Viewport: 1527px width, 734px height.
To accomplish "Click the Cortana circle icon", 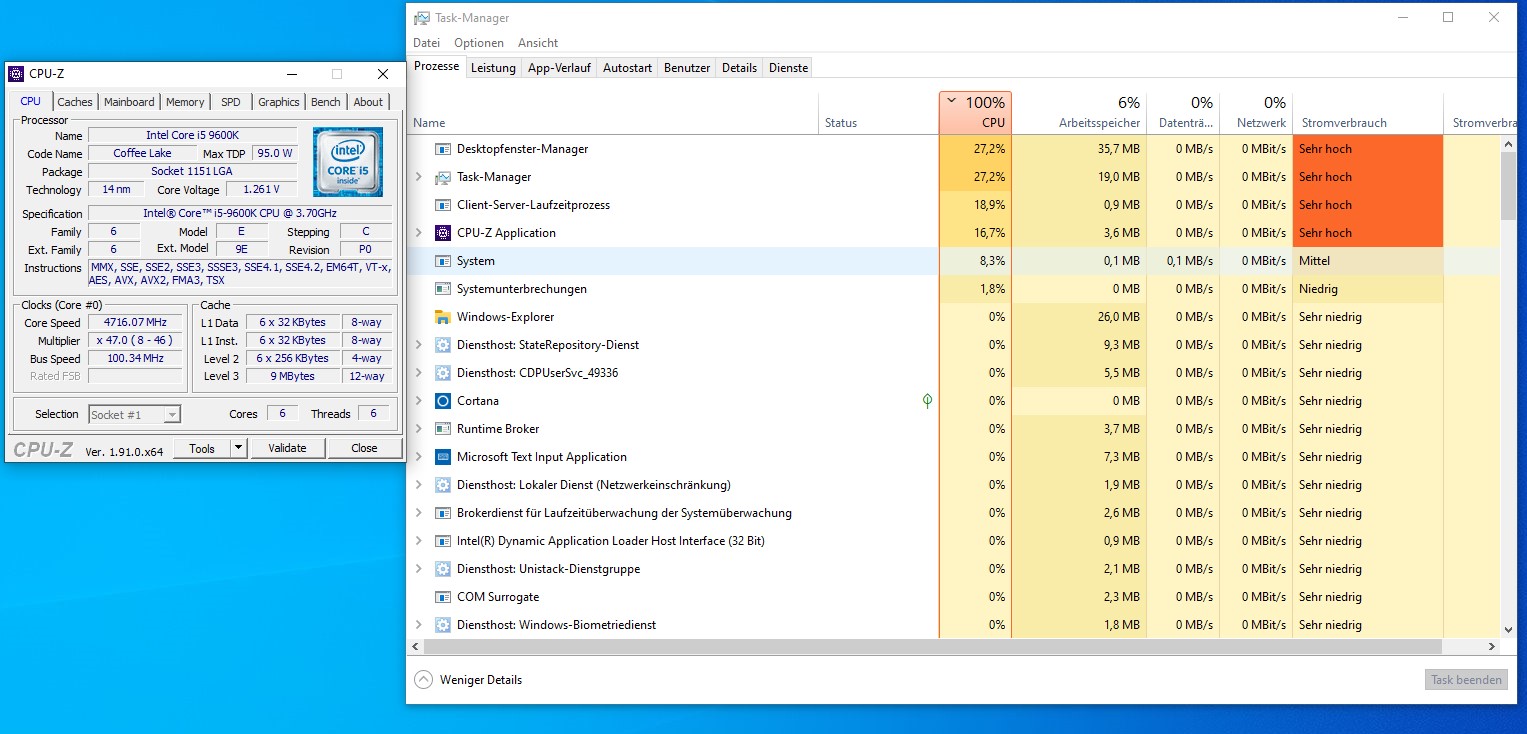I will pyautogui.click(x=443, y=401).
